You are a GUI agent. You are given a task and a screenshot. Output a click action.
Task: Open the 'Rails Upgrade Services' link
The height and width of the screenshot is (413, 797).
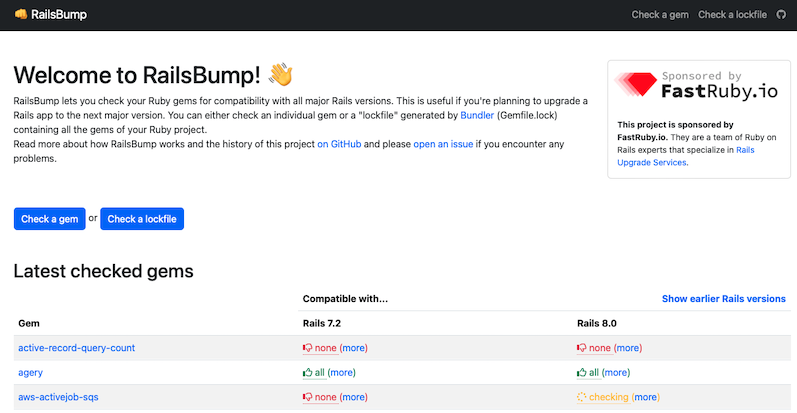686,156
